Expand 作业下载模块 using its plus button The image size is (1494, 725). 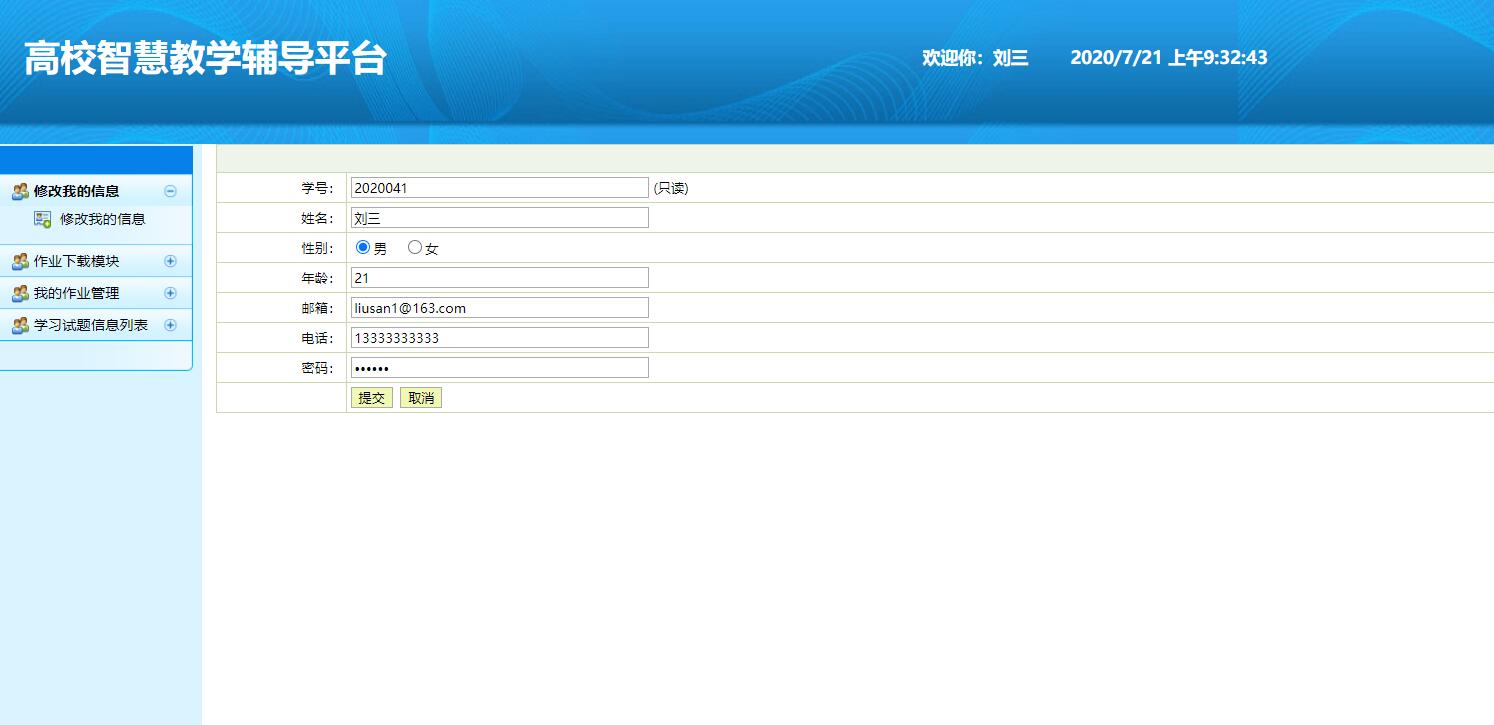click(170, 261)
